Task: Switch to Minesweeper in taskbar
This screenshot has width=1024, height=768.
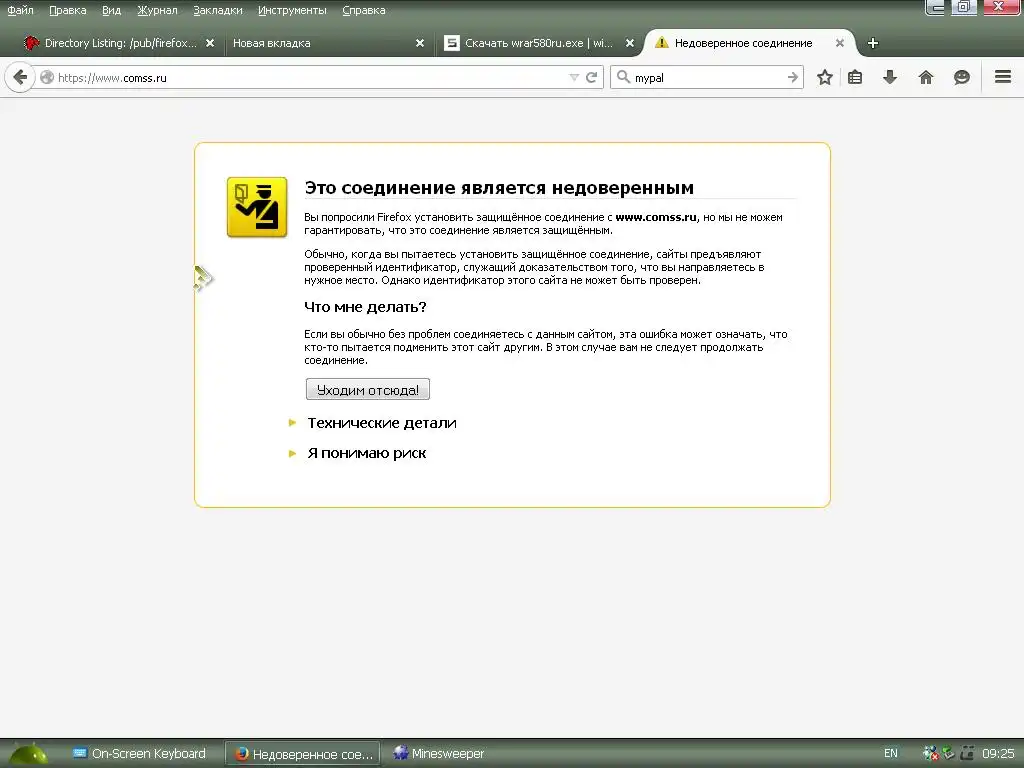Action: [439, 754]
